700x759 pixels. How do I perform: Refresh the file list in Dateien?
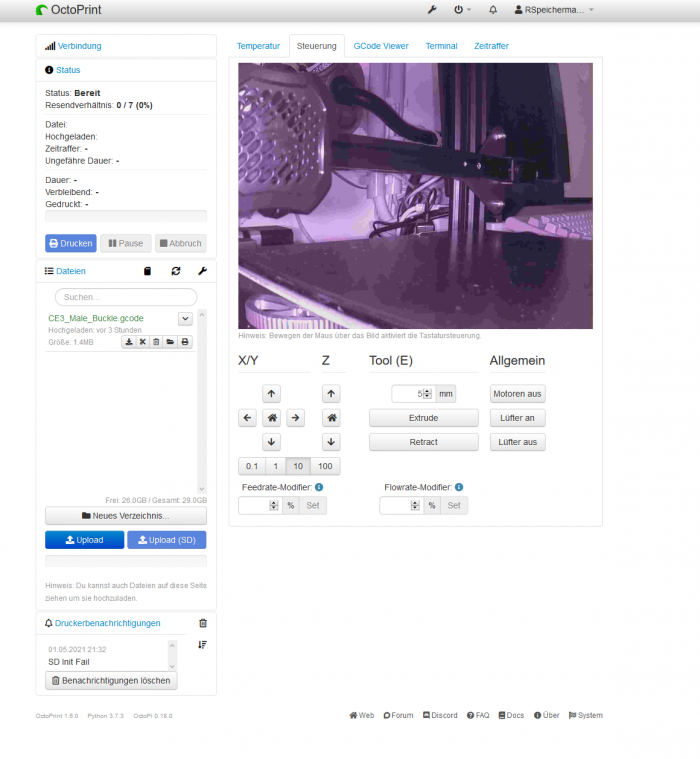176,271
